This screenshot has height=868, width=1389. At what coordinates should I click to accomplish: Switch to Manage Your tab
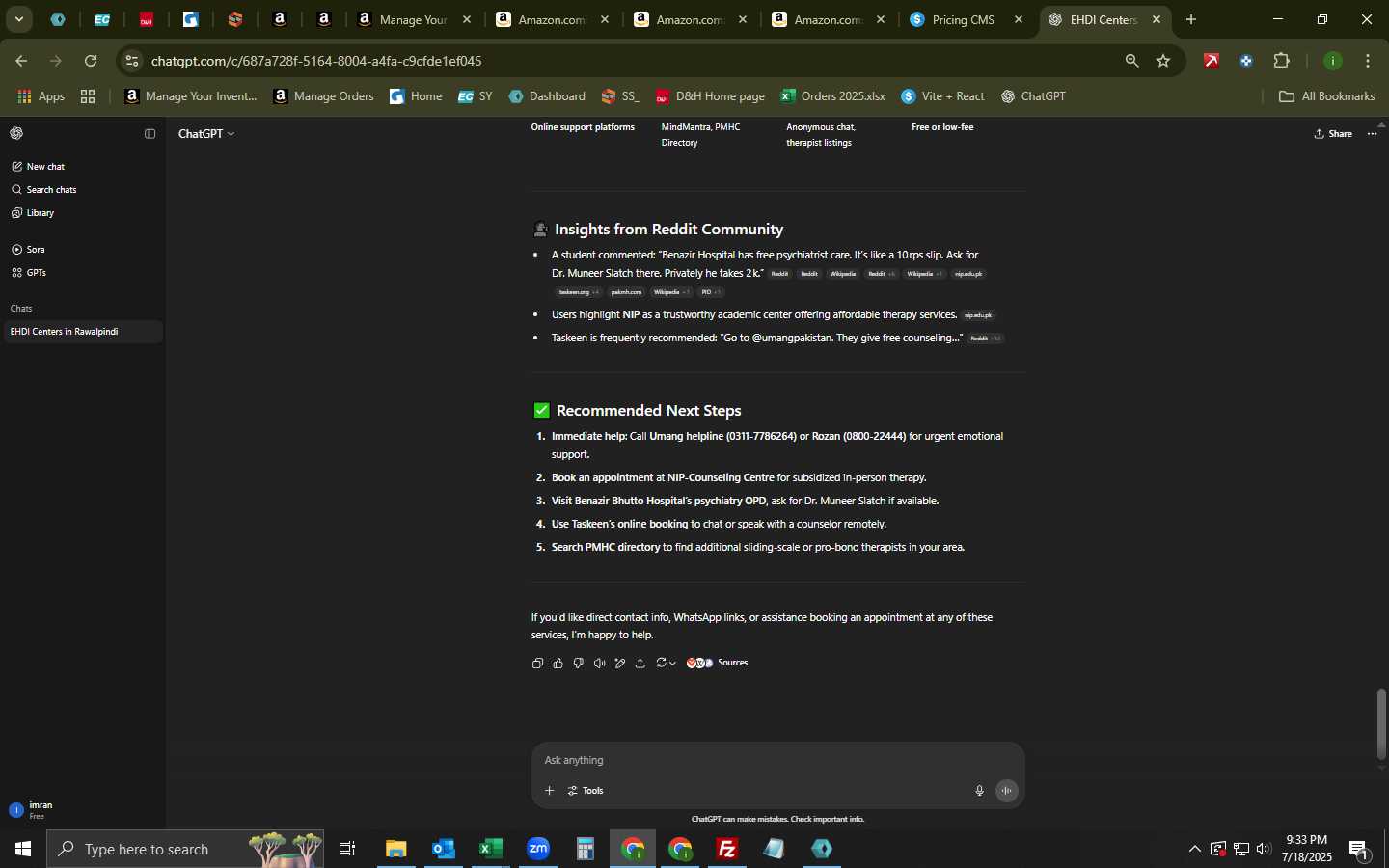pos(413,19)
